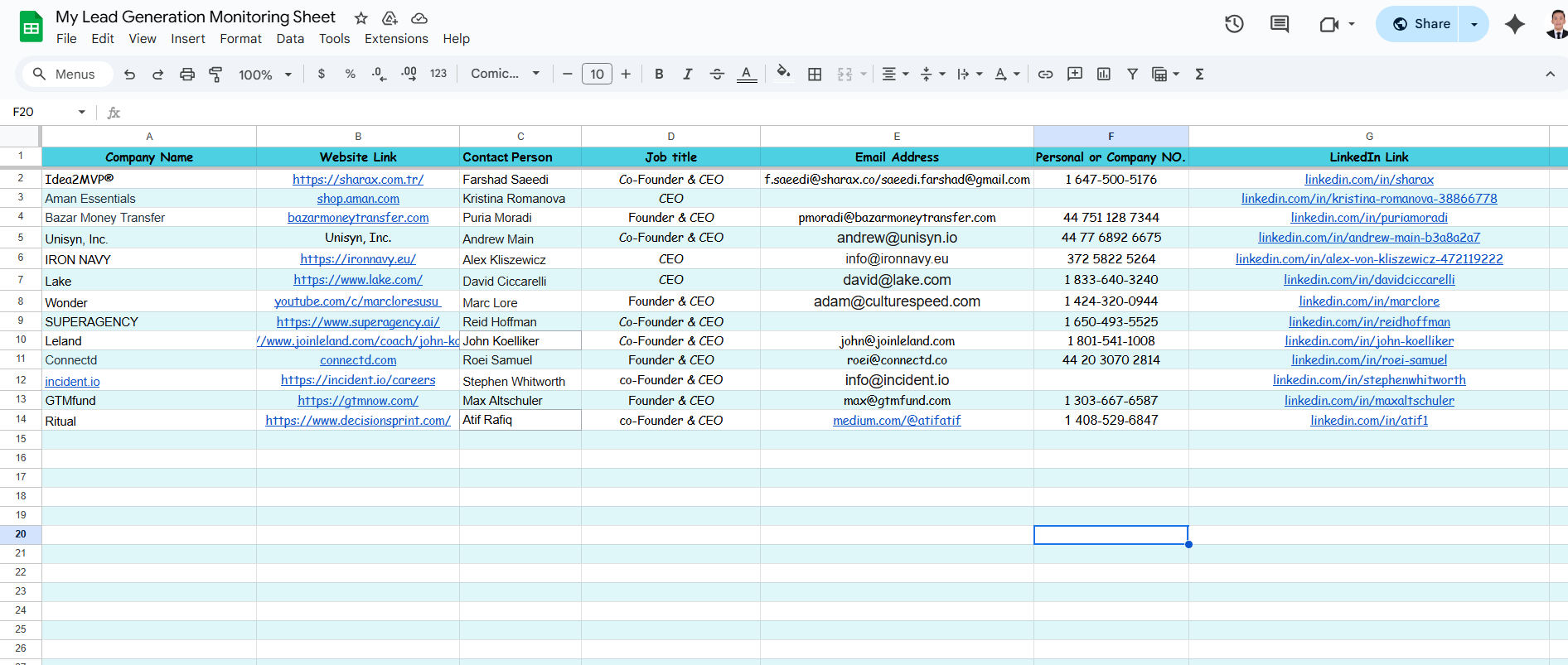Click the Share button
Image resolution: width=1568 pixels, height=665 pixels.
click(1421, 24)
